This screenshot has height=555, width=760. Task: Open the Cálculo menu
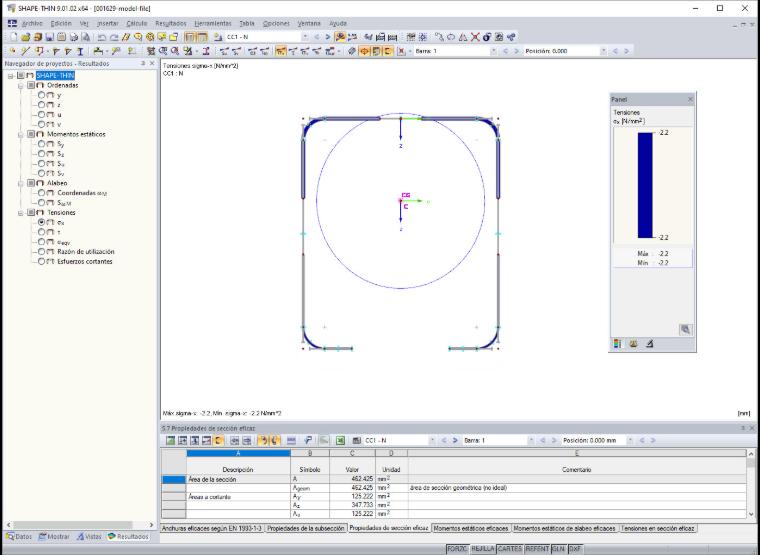coord(137,23)
